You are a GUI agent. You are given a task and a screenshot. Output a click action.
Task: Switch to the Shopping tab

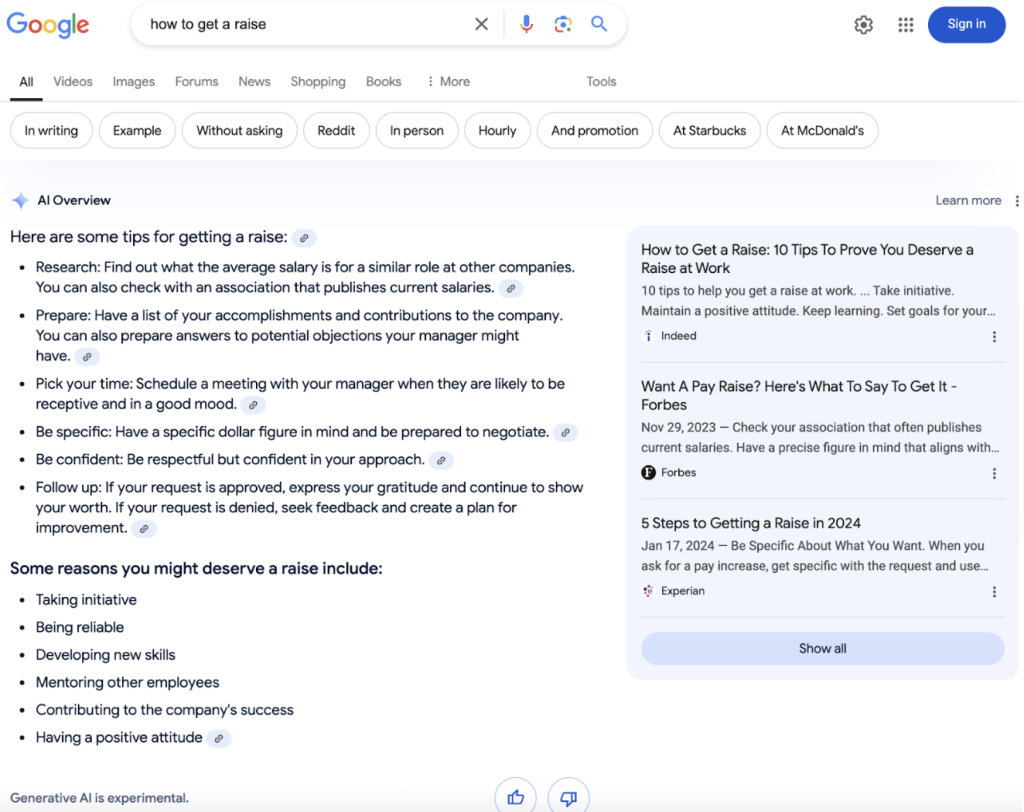(x=318, y=82)
